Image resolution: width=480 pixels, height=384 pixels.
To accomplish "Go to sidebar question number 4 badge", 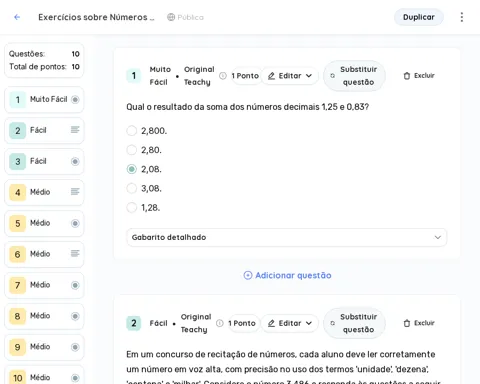I will tap(18, 192).
